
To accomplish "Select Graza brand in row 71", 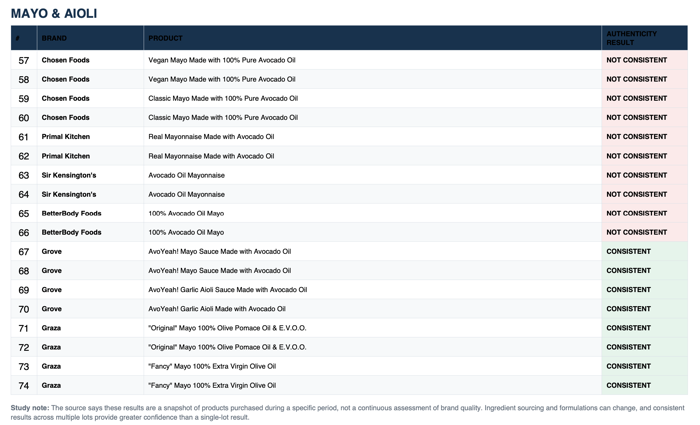I will tap(51, 328).
